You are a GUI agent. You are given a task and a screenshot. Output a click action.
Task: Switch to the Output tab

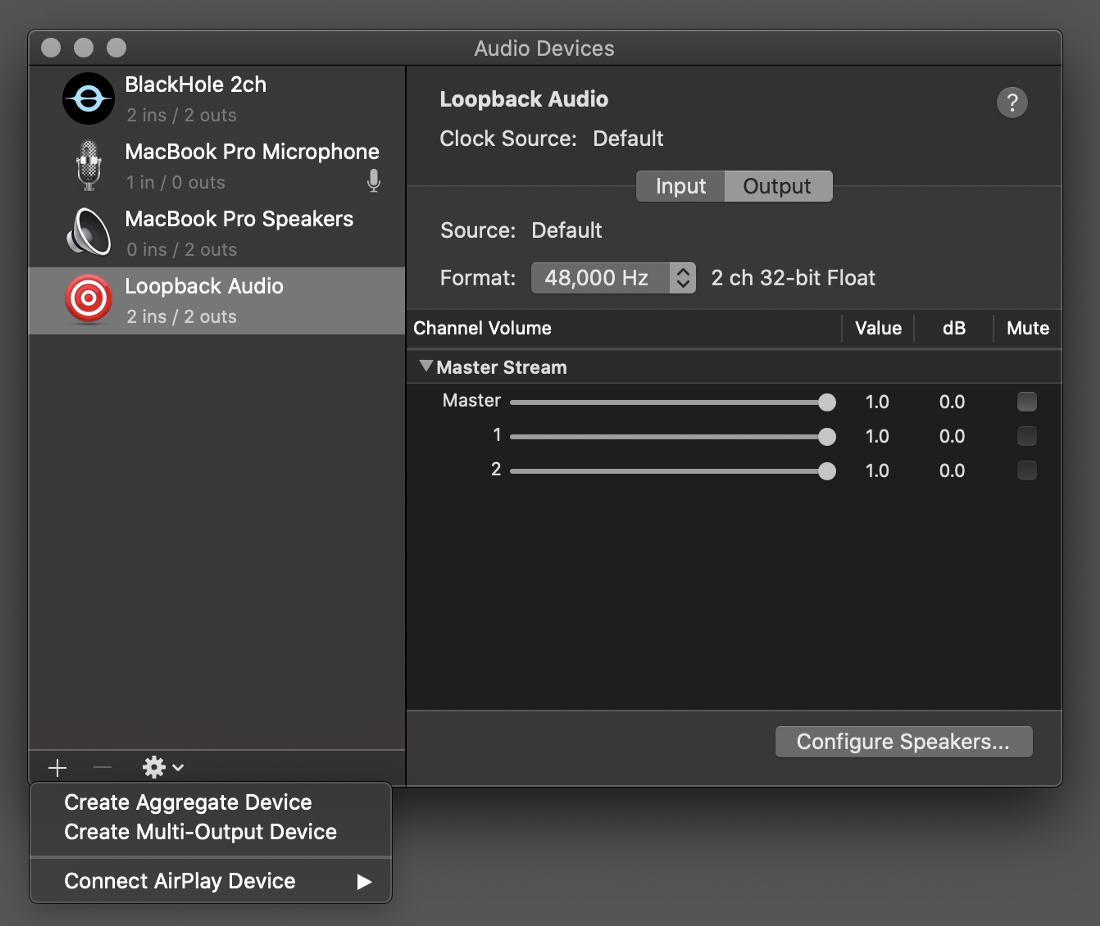(777, 186)
